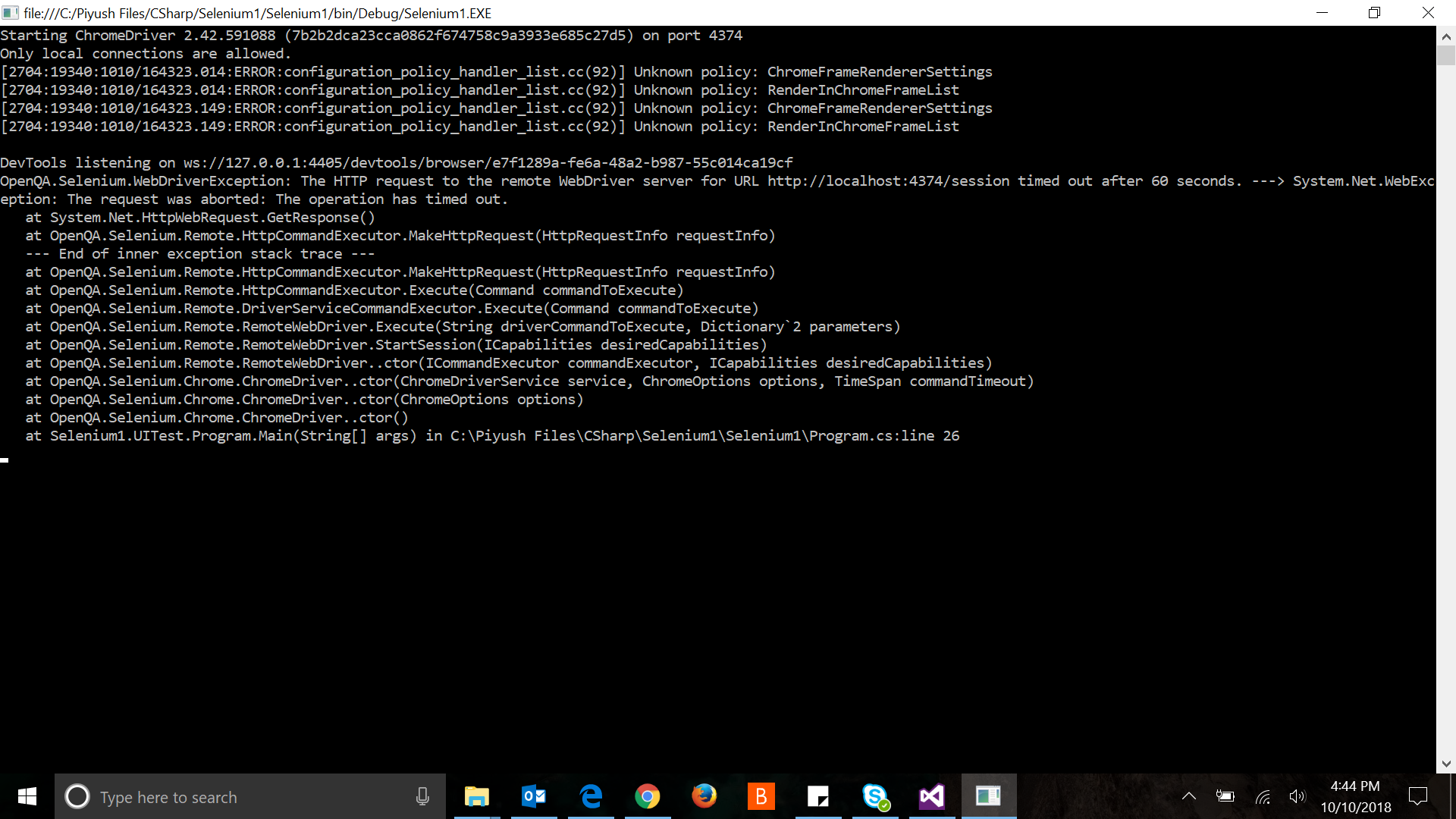Launch Skype from the taskbar
The image size is (1456, 819).
[875, 796]
